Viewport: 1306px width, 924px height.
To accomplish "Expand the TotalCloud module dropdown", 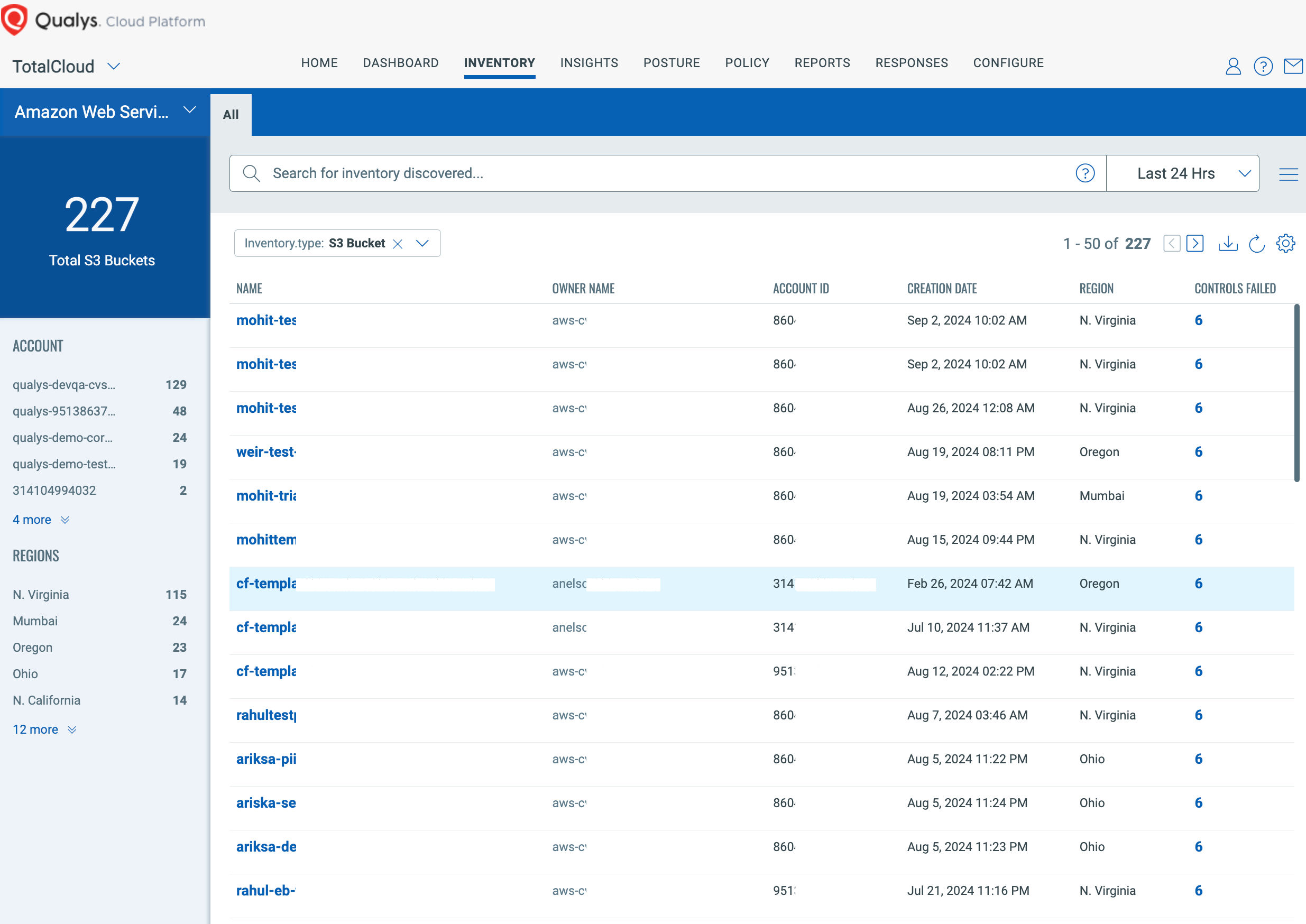I will (114, 67).
